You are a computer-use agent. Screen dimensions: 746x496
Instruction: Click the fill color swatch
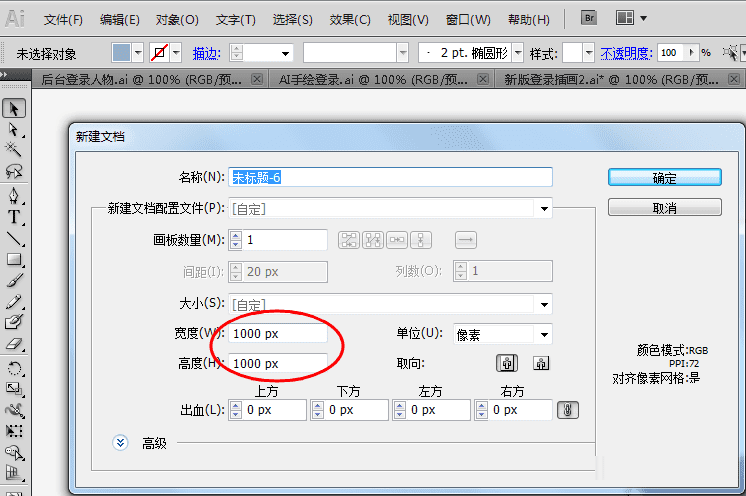pos(121,53)
